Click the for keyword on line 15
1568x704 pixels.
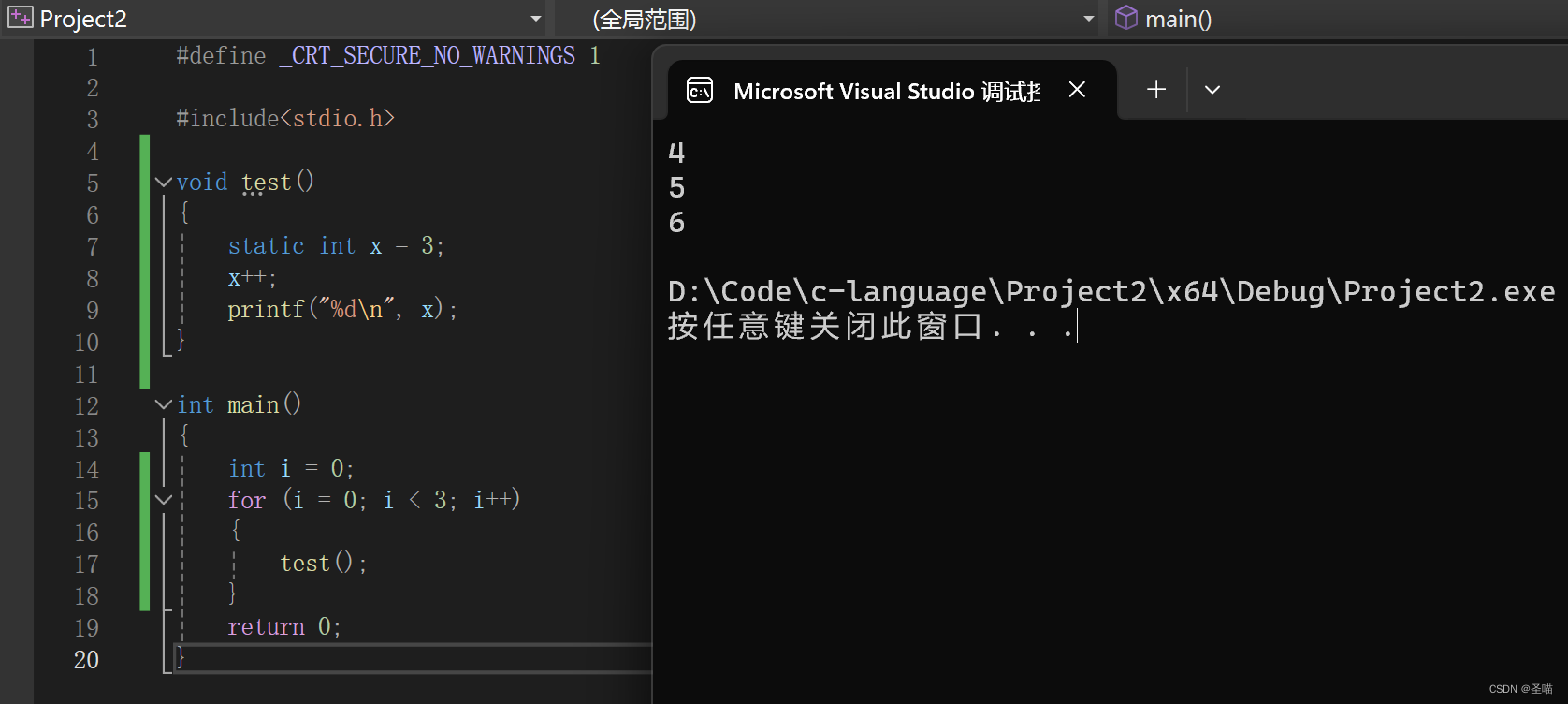(247, 501)
